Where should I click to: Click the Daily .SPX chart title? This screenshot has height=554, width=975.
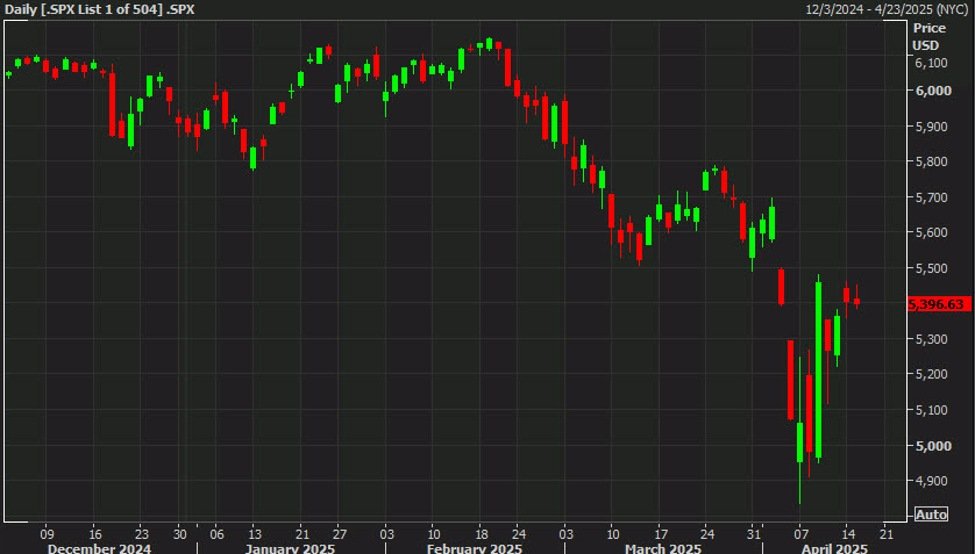tap(98, 9)
